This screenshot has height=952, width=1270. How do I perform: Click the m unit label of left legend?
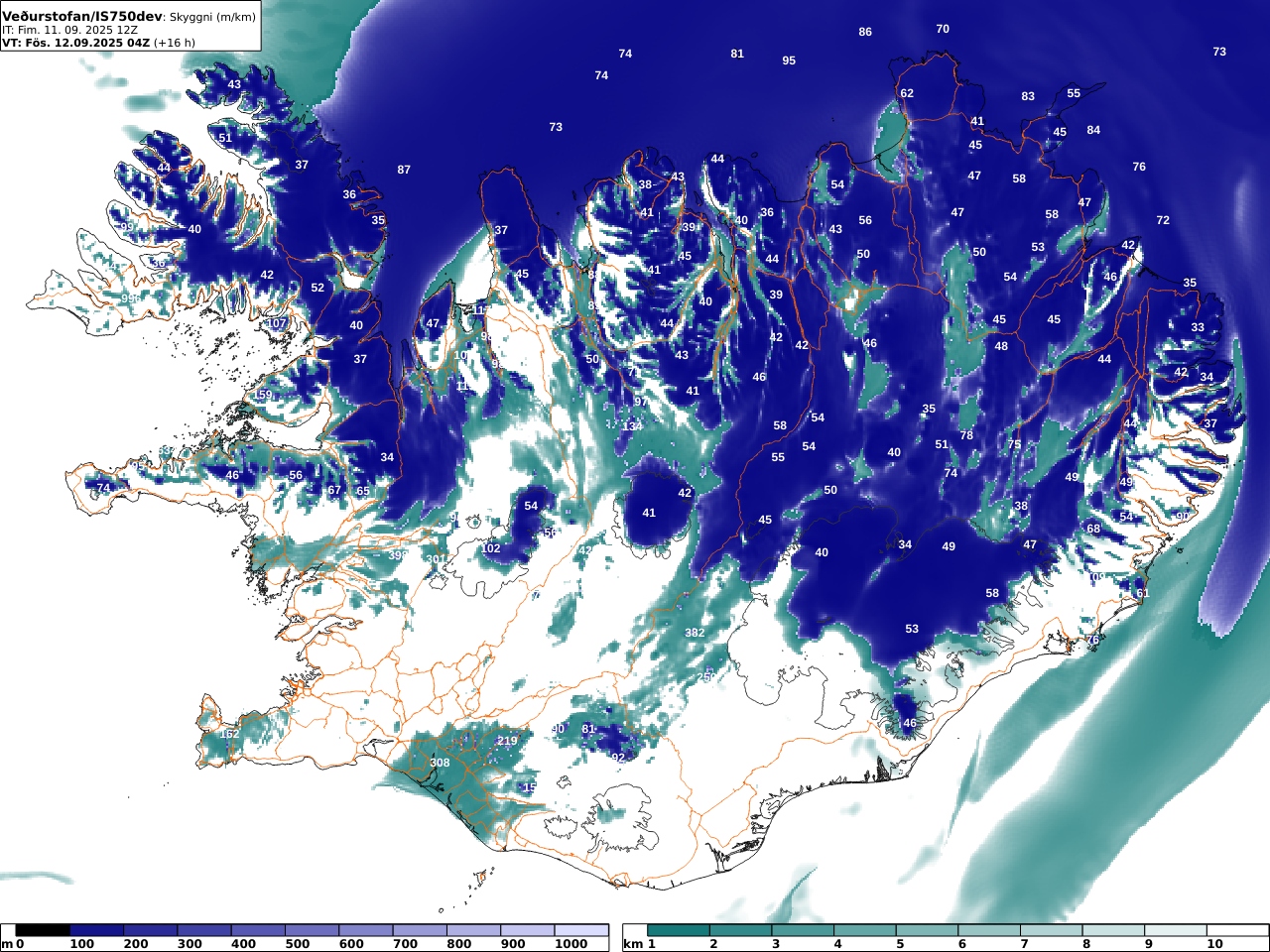coord(7,944)
